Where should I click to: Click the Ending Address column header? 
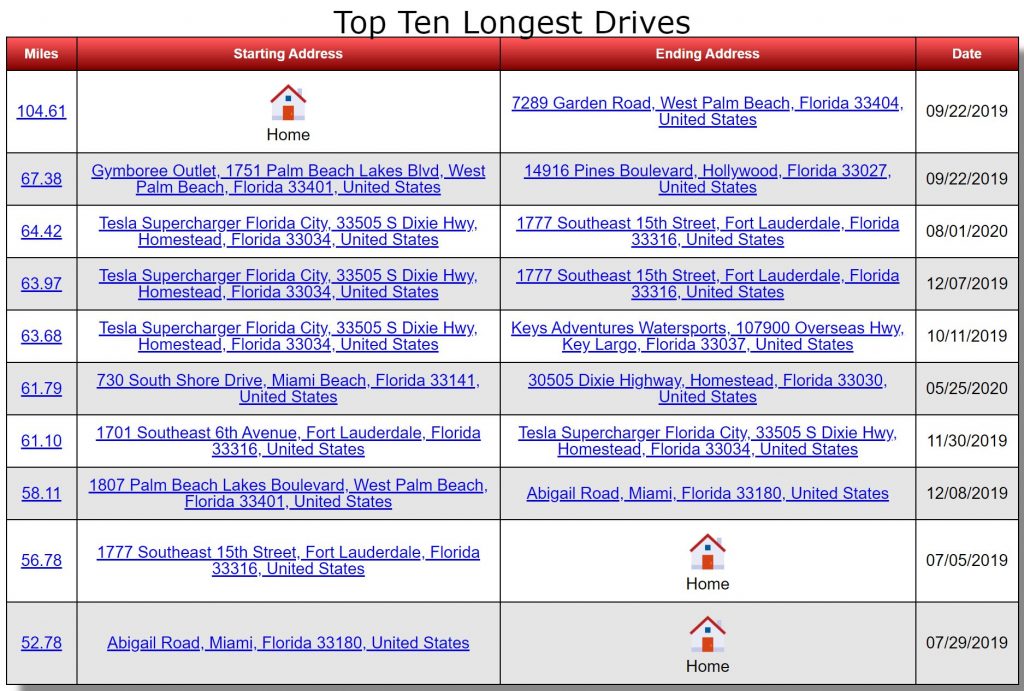coord(707,54)
